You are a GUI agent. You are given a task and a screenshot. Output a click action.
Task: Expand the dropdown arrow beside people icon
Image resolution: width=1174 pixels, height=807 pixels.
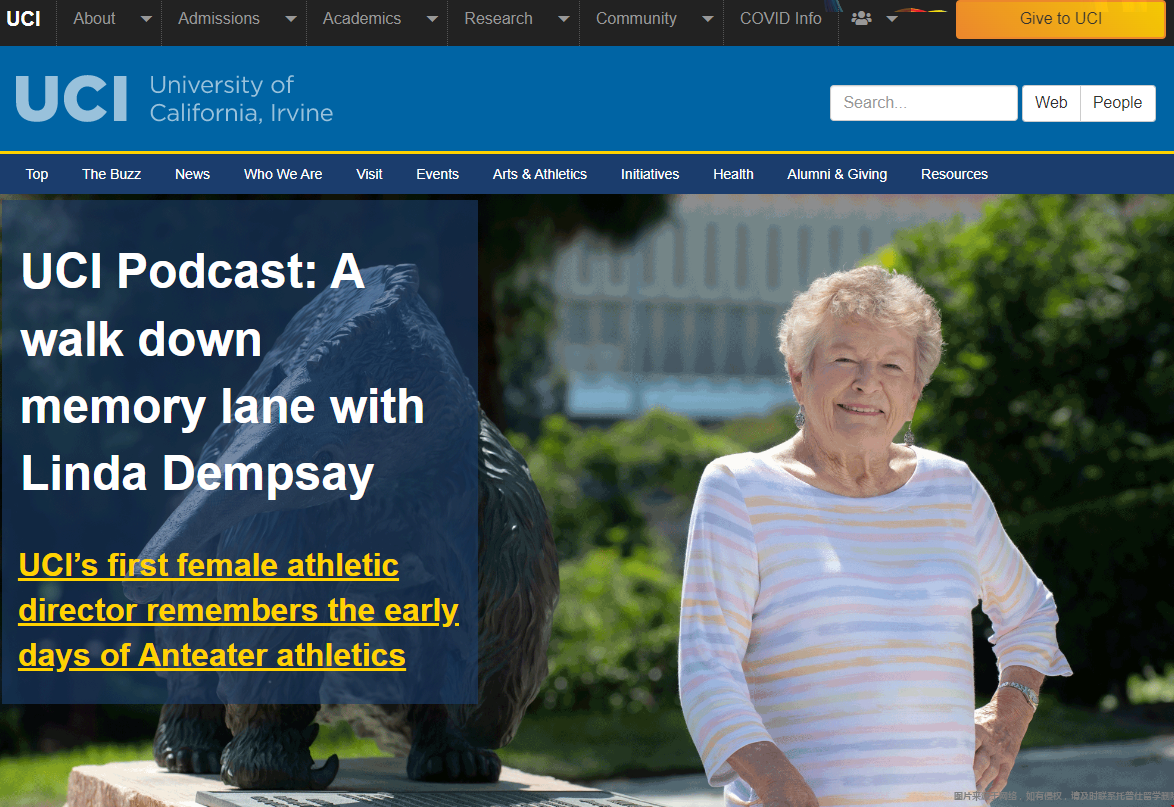pos(892,19)
